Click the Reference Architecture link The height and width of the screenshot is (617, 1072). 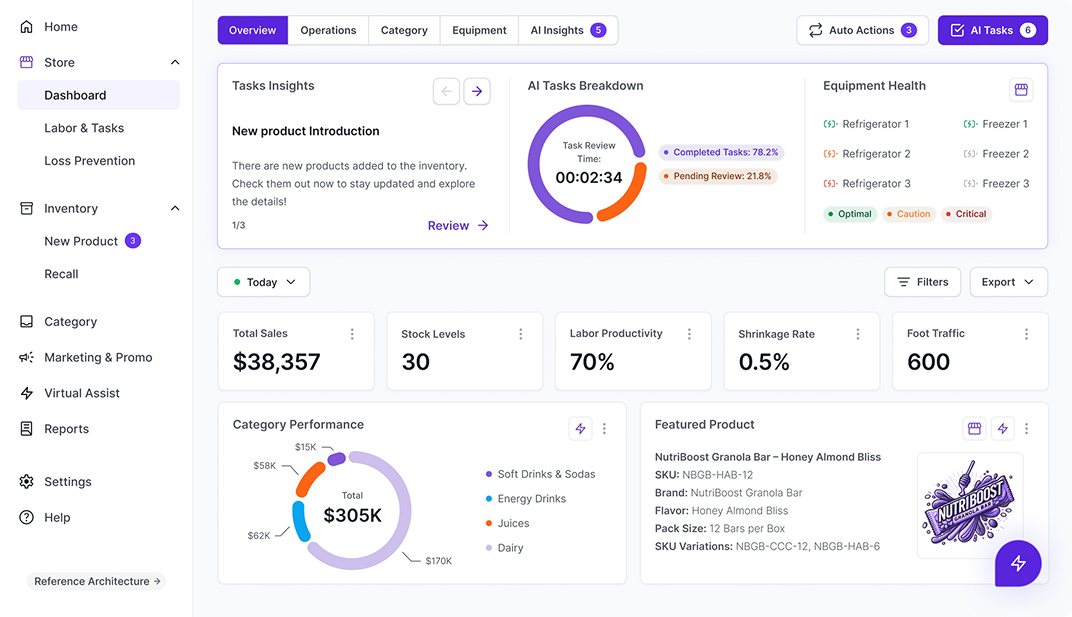pyautogui.click(x=96, y=581)
